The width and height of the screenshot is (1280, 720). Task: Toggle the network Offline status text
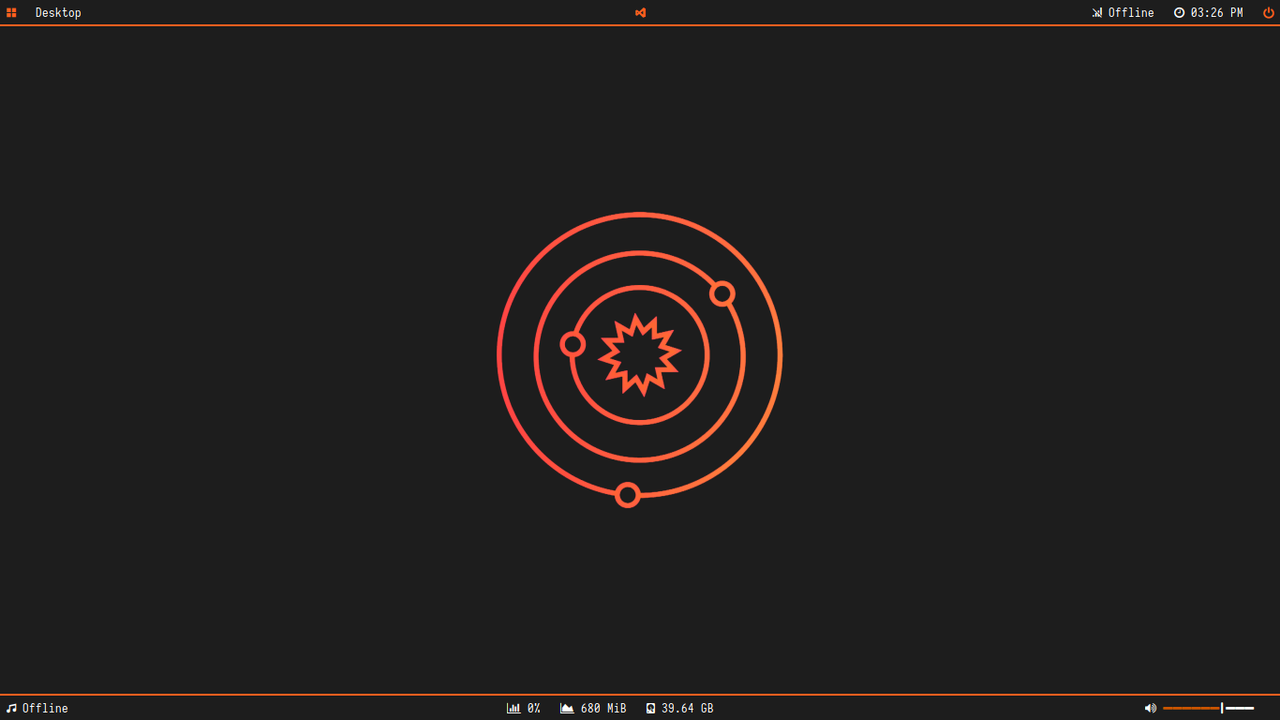click(1131, 13)
